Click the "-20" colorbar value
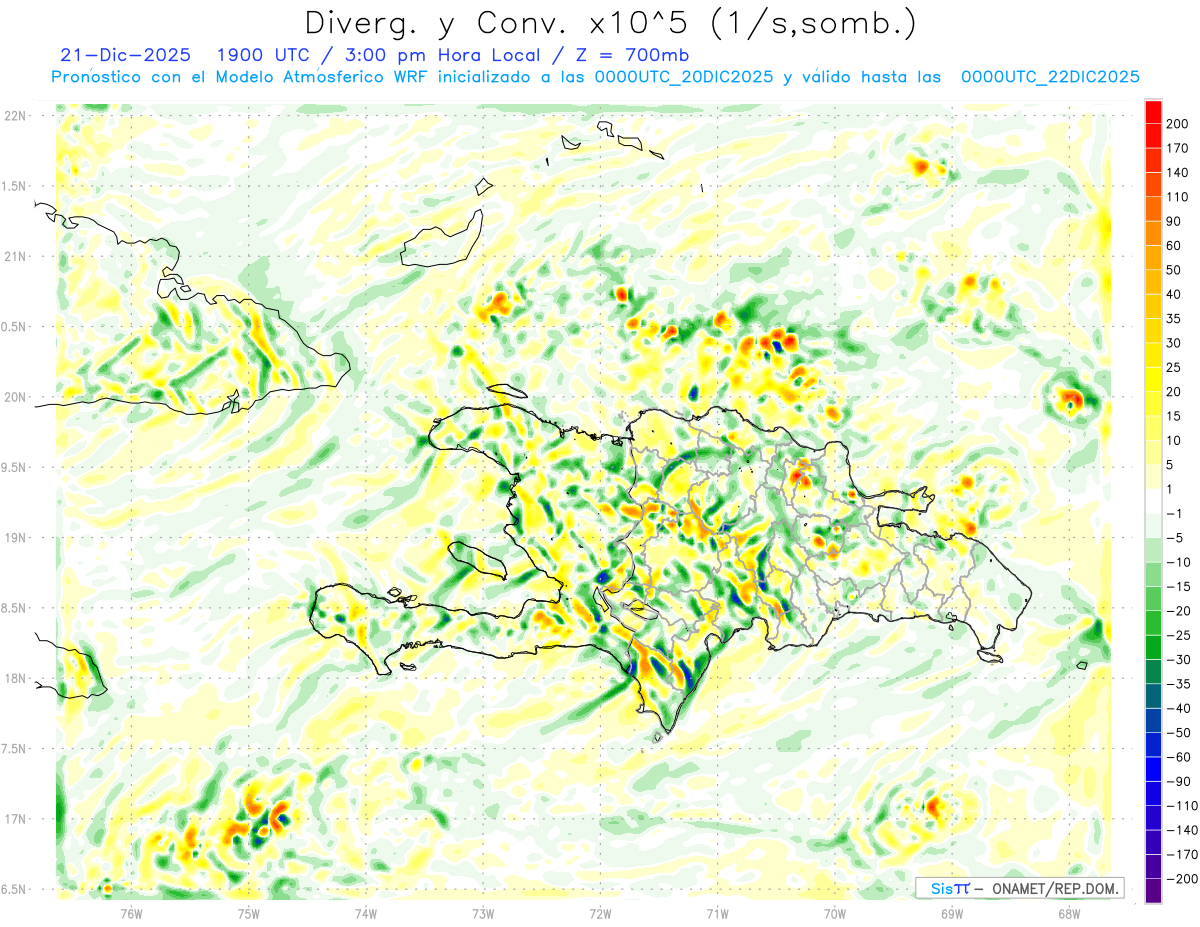 (x=1178, y=610)
